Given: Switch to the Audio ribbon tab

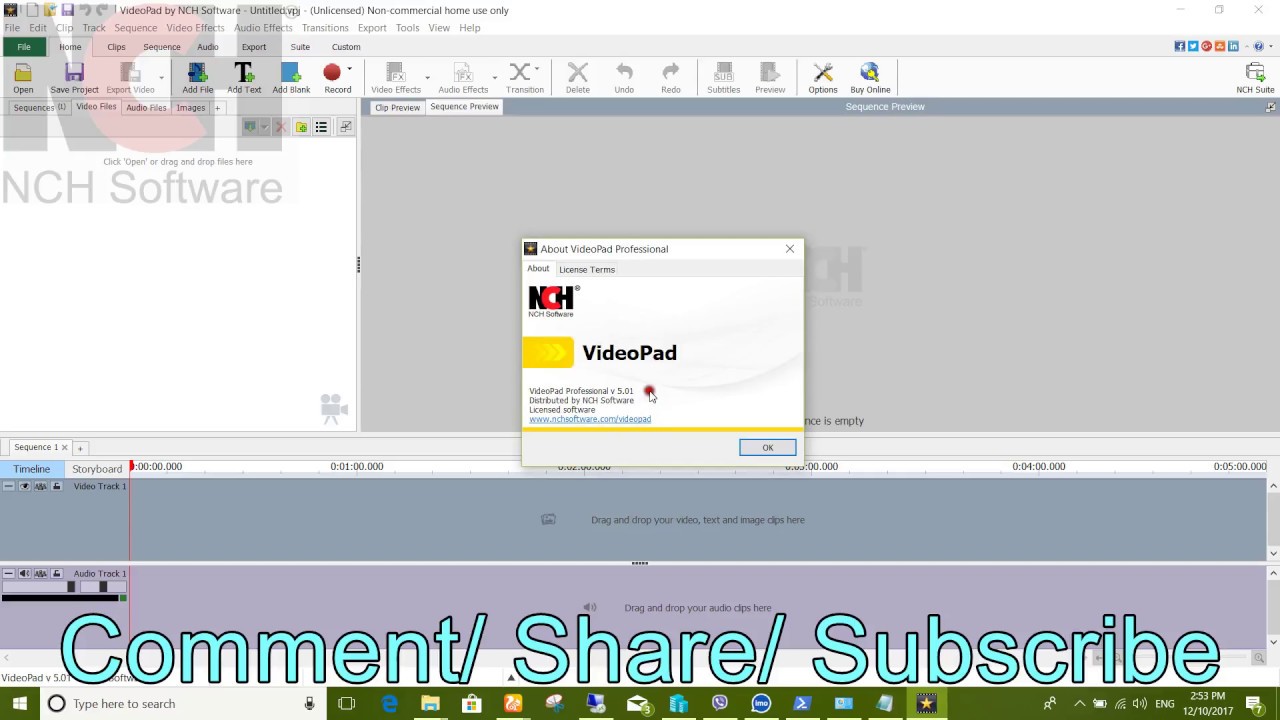Looking at the screenshot, I should point(207,47).
